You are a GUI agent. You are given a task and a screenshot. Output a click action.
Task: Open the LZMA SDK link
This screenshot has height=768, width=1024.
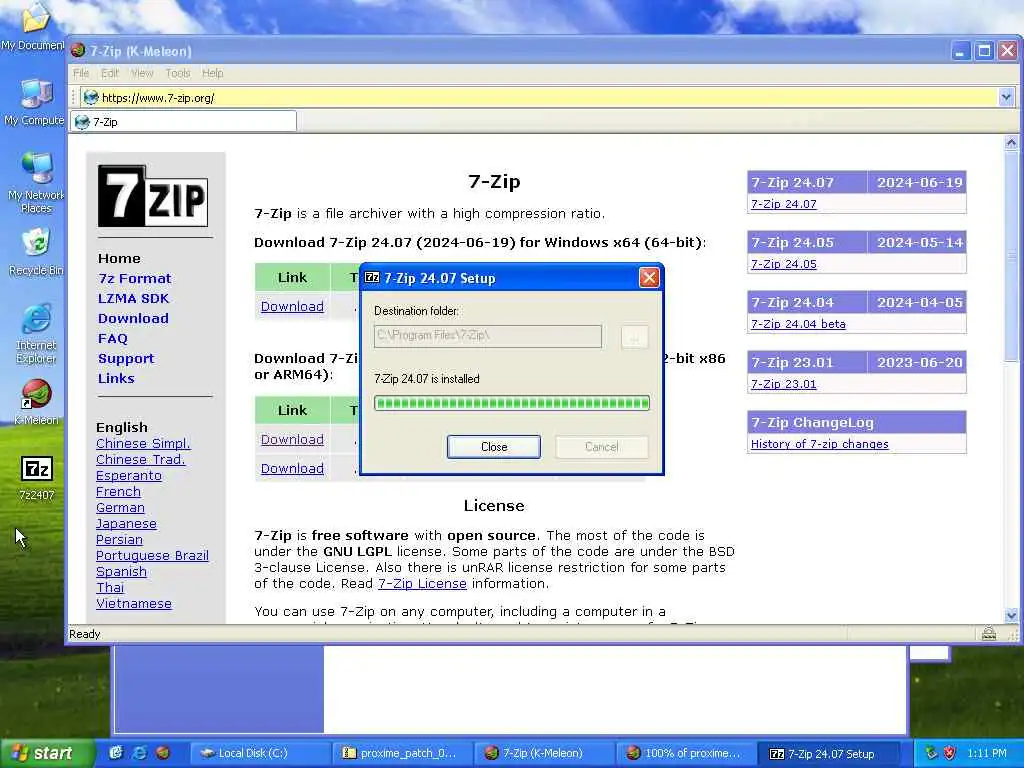click(133, 298)
